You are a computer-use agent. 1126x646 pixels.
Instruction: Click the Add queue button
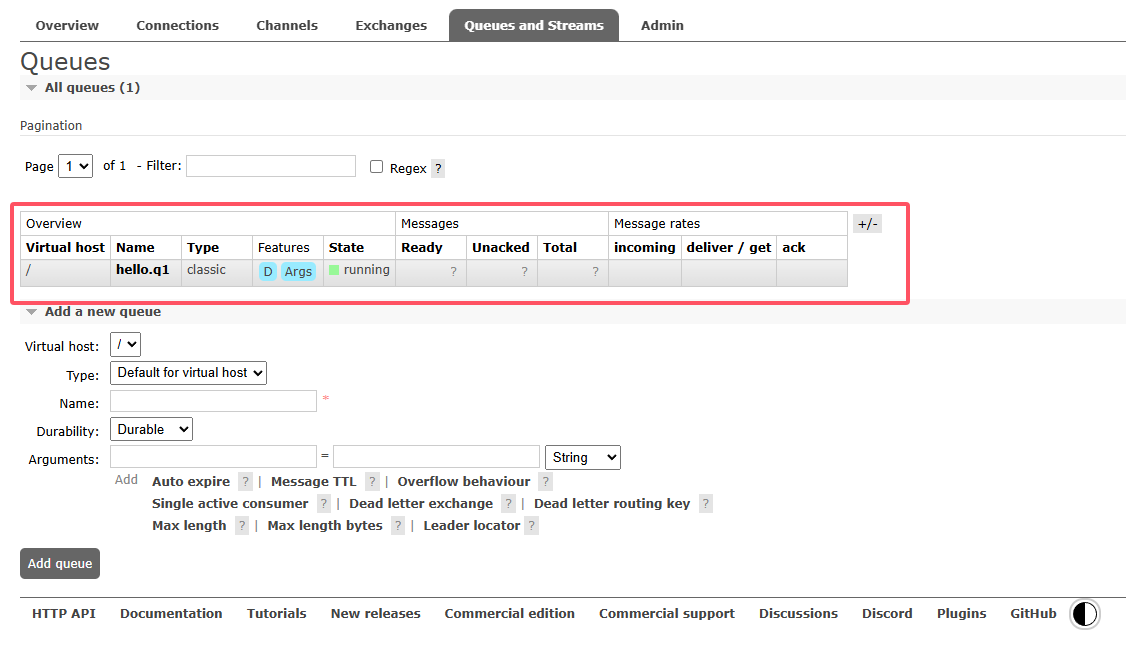(60, 563)
